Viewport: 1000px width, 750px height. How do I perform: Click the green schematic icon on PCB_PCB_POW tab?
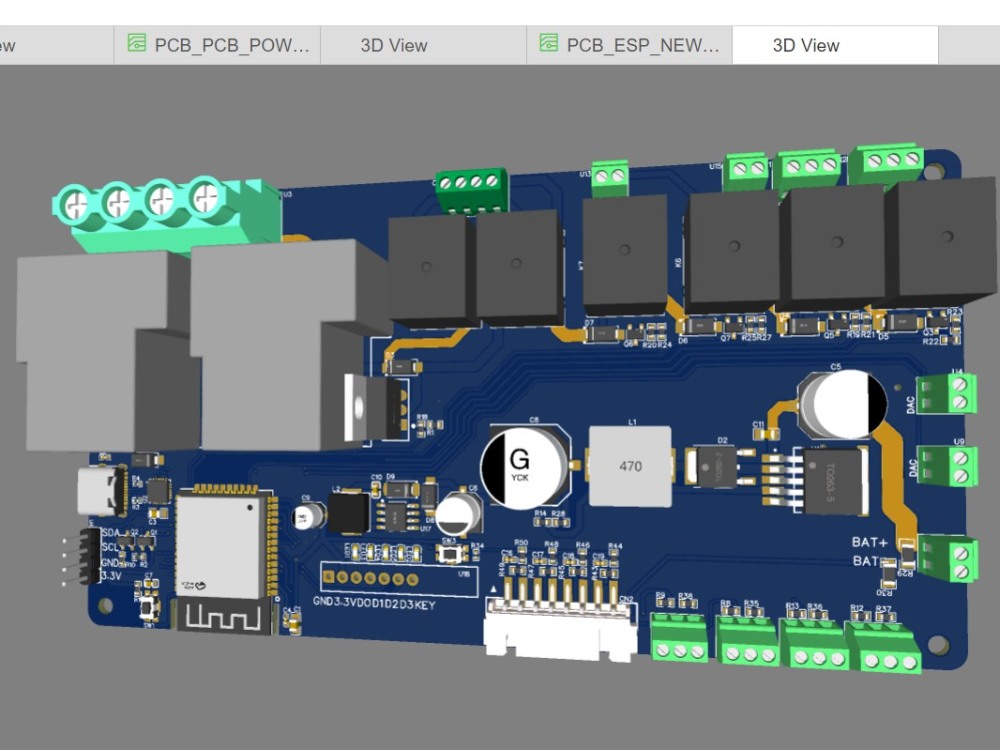[136, 44]
